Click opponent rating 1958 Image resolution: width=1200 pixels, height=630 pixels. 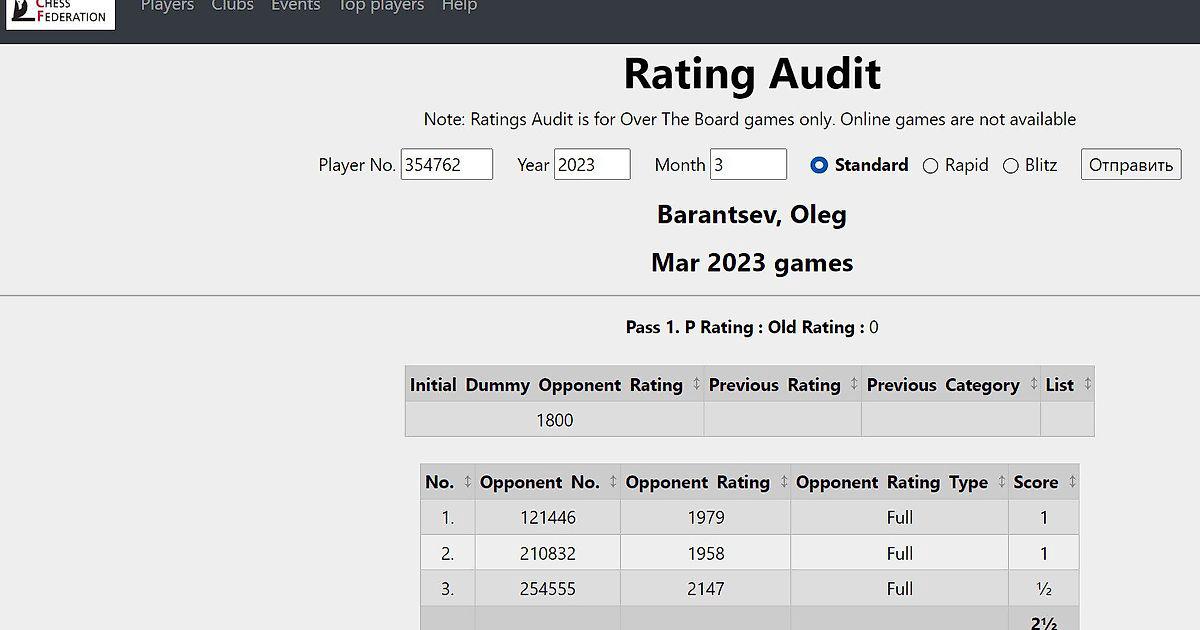(x=706, y=553)
